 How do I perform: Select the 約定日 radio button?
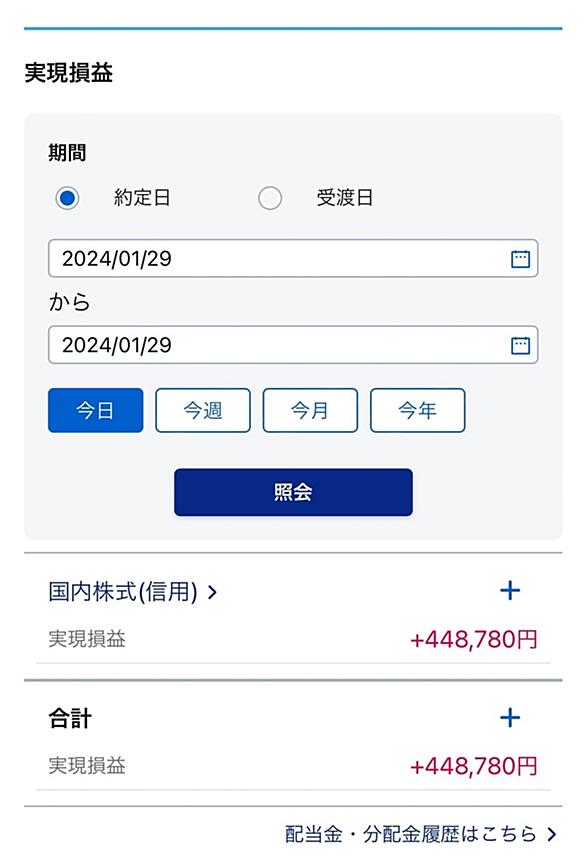(68, 198)
